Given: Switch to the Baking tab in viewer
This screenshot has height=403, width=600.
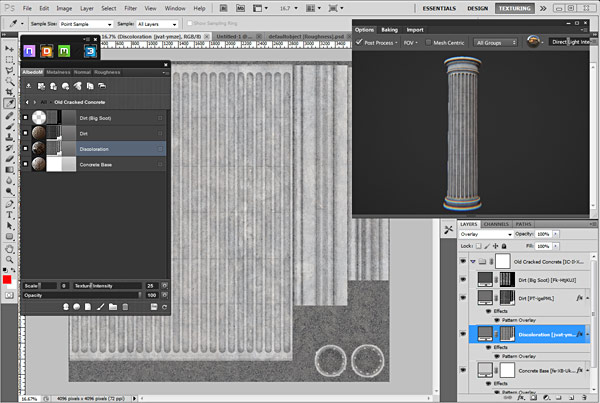Looking at the screenshot, I should [390, 30].
